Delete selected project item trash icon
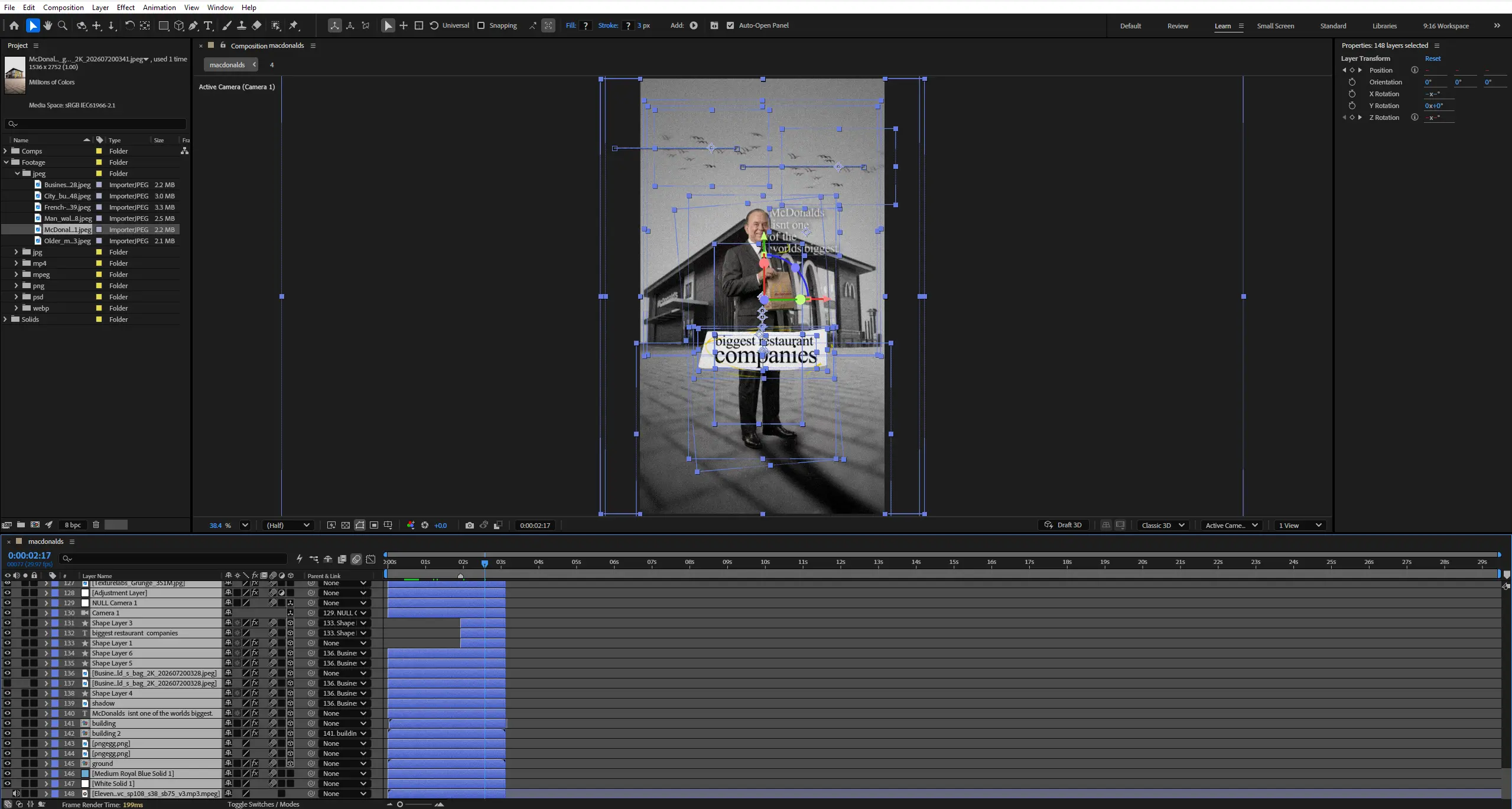This screenshot has width=1512, height=809. click(x=96, y=524)
